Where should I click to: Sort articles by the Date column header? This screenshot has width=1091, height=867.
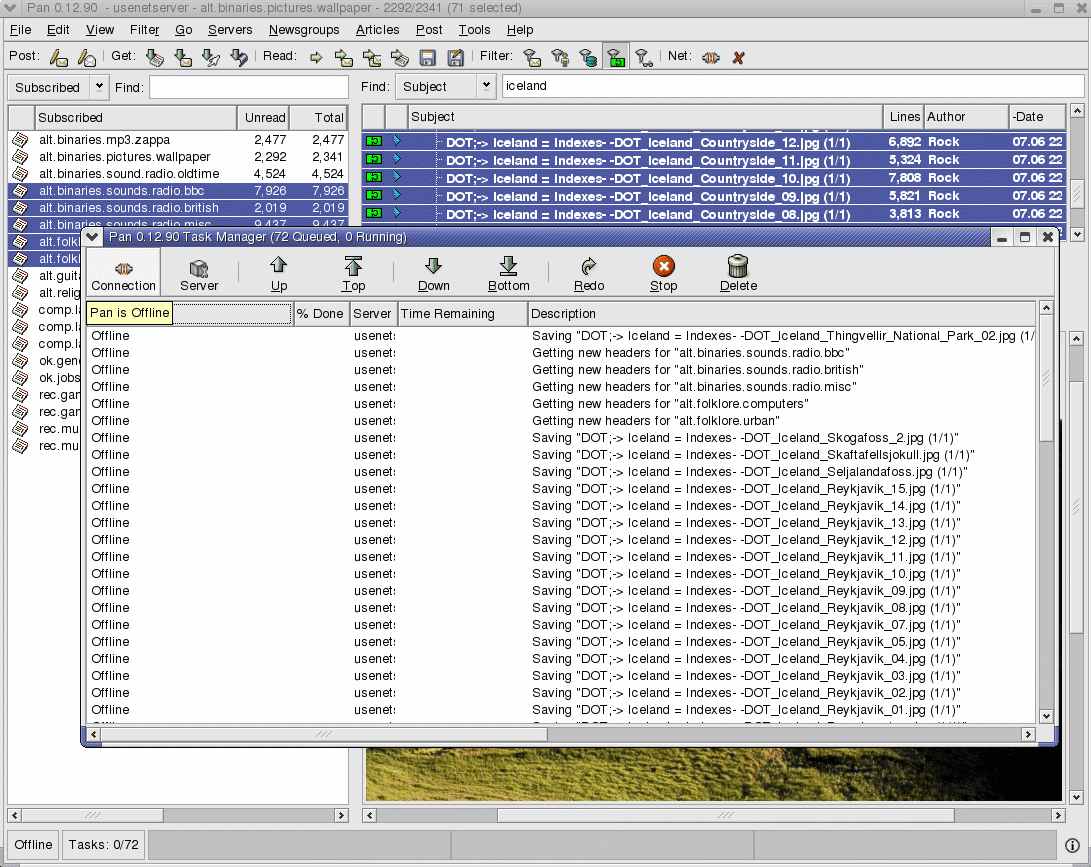(1037, 117)
